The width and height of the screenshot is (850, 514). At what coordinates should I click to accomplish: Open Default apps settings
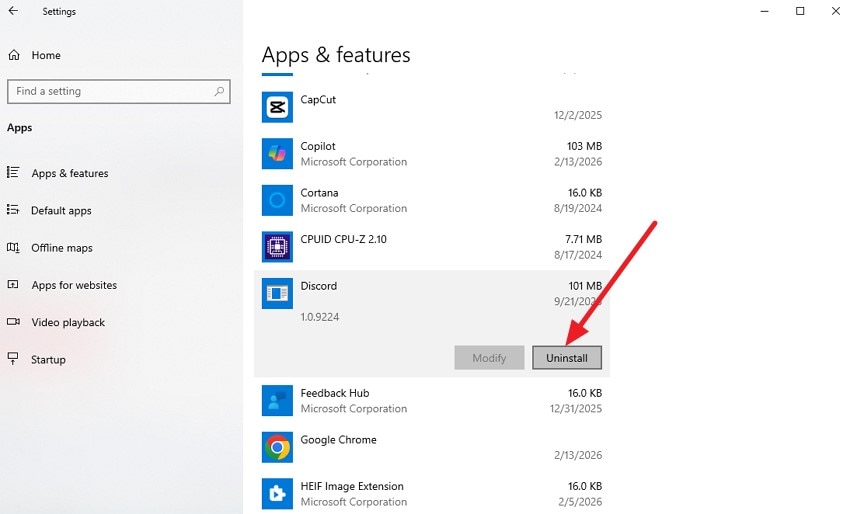(x=61, y=210)
